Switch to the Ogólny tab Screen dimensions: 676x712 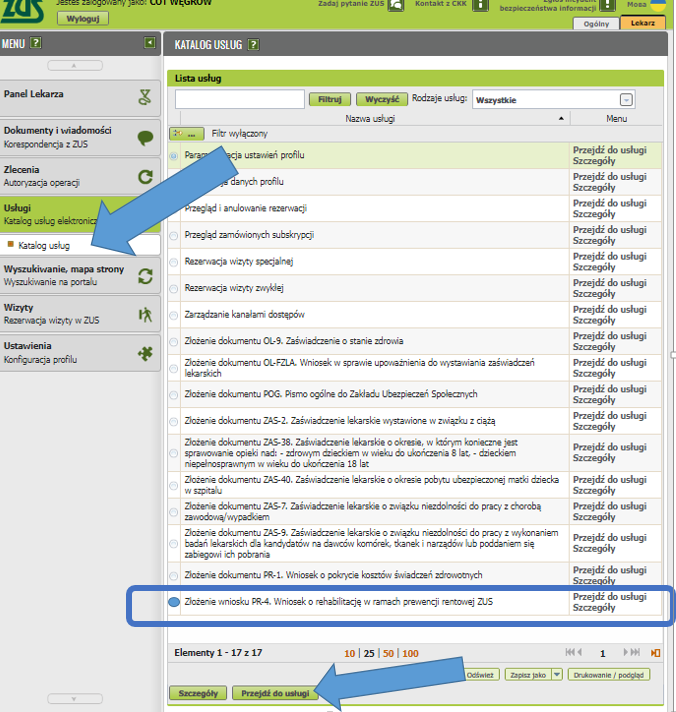point(596,23)
